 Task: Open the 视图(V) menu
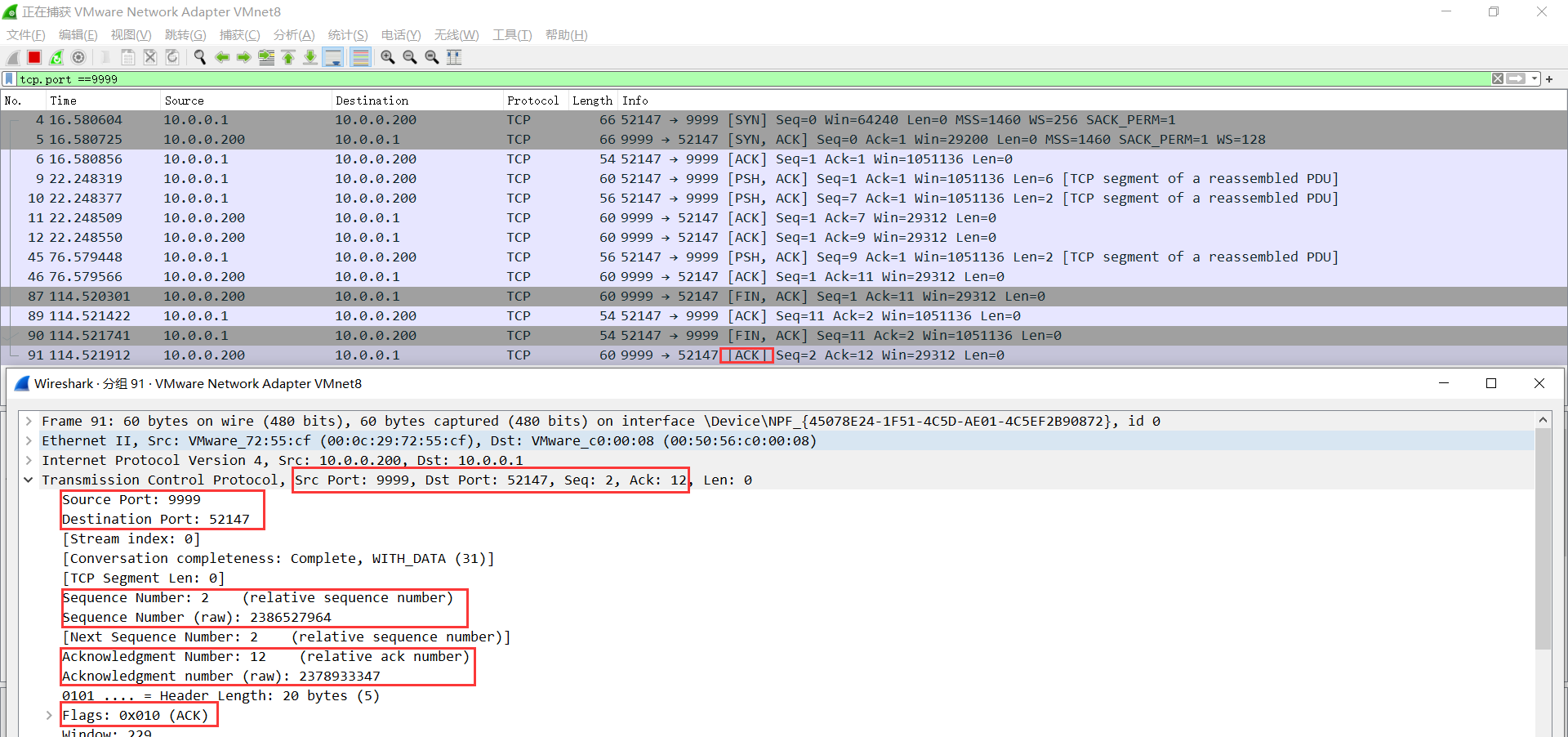[x=131, y=35]
